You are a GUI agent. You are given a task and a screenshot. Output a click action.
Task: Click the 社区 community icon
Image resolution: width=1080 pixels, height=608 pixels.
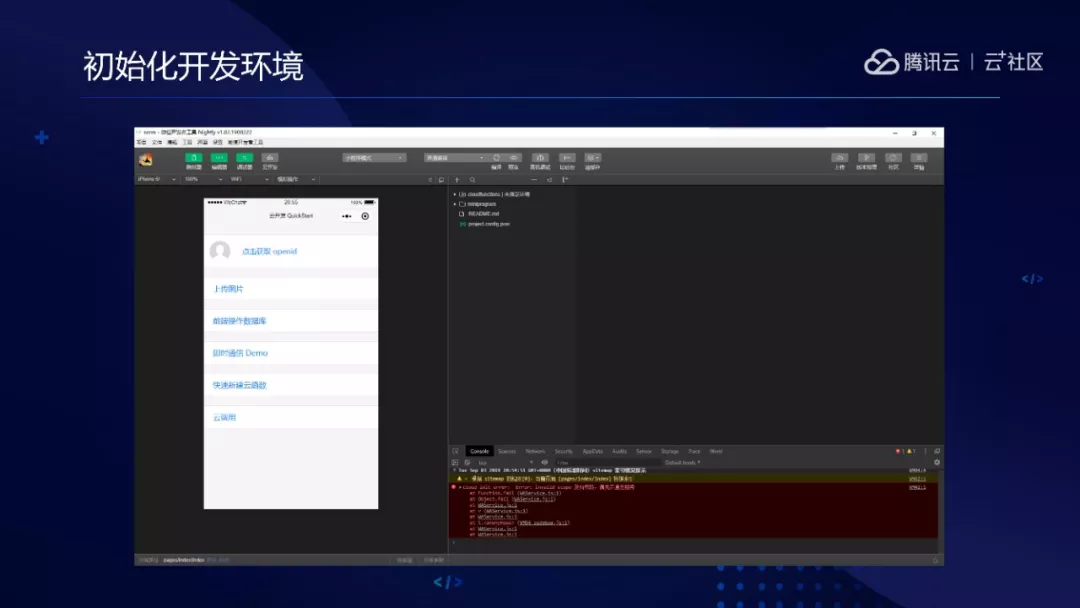point(893,158)
